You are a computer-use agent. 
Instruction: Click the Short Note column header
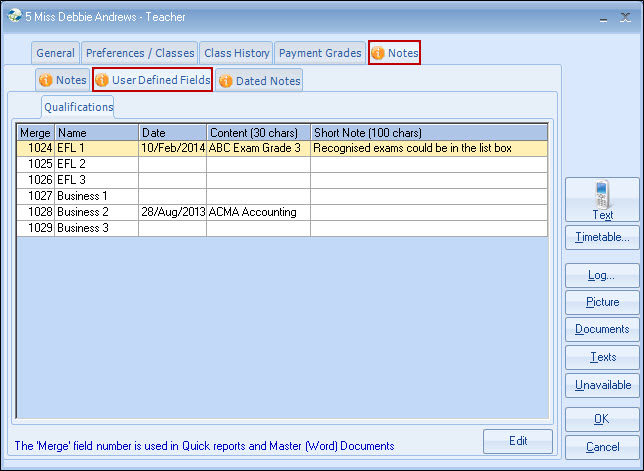[x=428, y=132]
